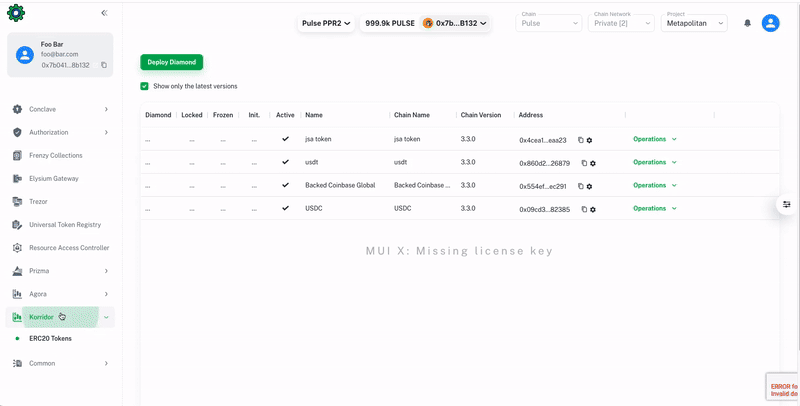Uncheck Show only the latest versions
The width and height of the screenshot is (800, 406).
pos(145,87)
